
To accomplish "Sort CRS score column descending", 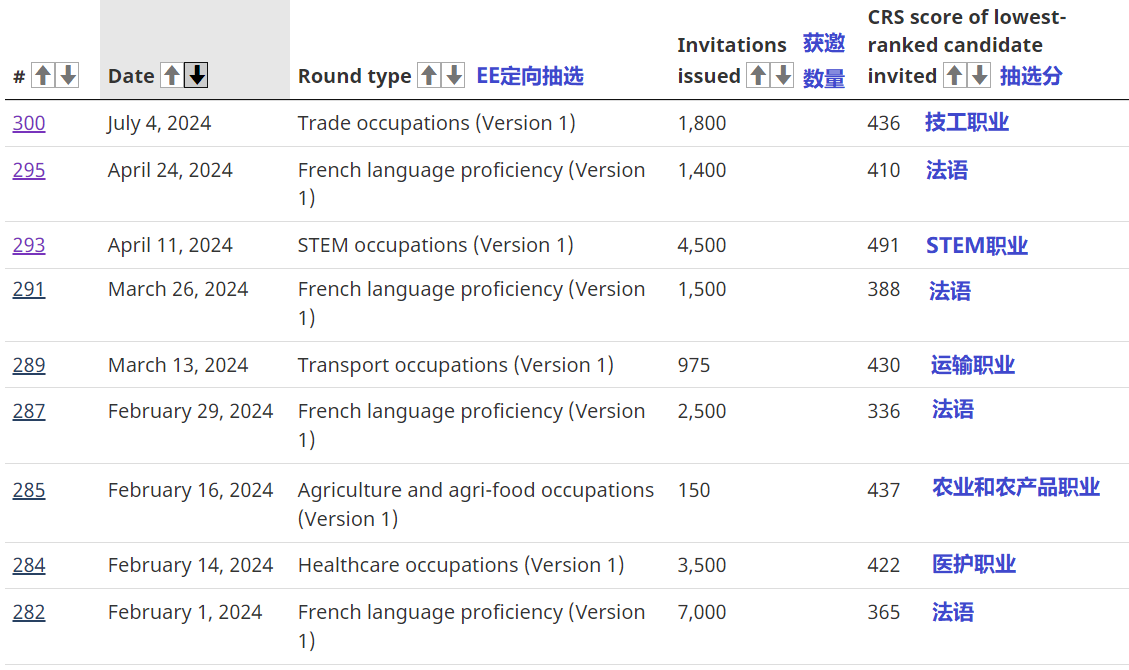I will pyautogui.click(x=980, y=75).
